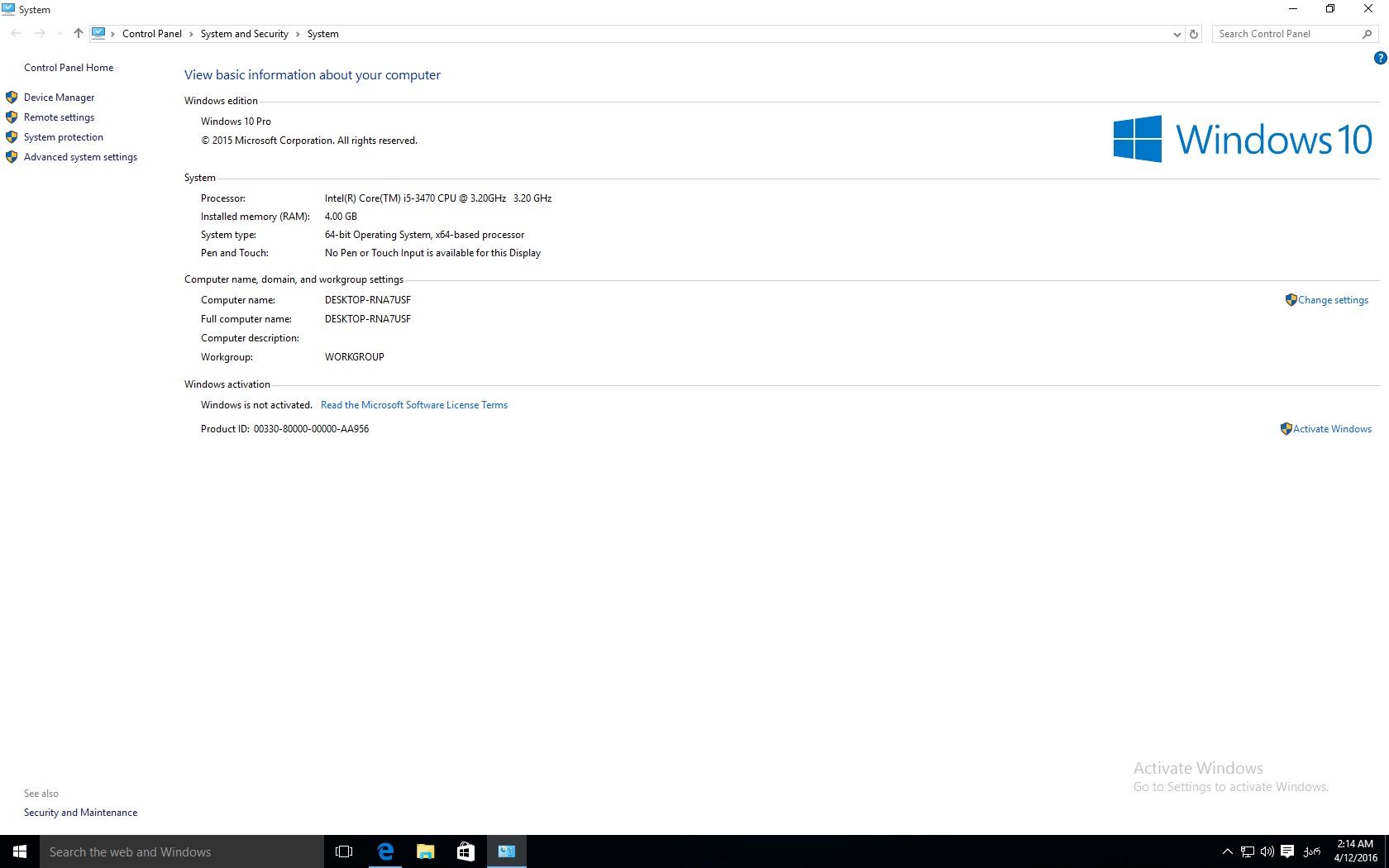The width and height of the screenshot is (1389, 868).
Task: Click the 64-bit Operating System text
Action: 424,235
